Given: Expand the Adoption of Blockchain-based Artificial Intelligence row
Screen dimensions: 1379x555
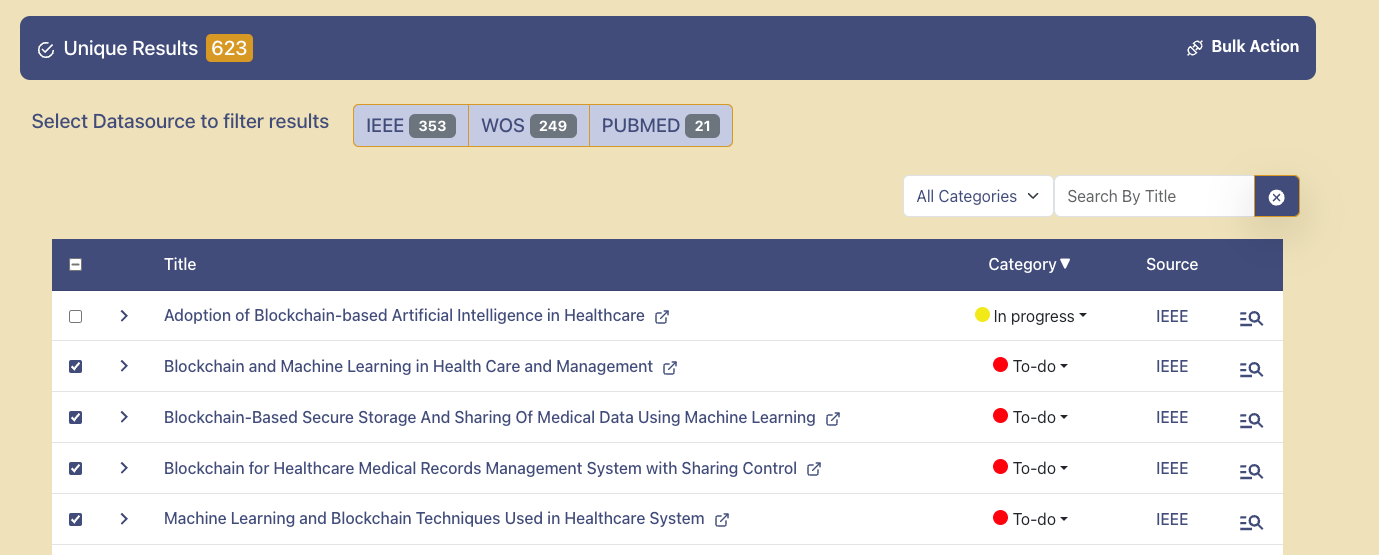Looking at the screenshot, I should pos(124,316).
